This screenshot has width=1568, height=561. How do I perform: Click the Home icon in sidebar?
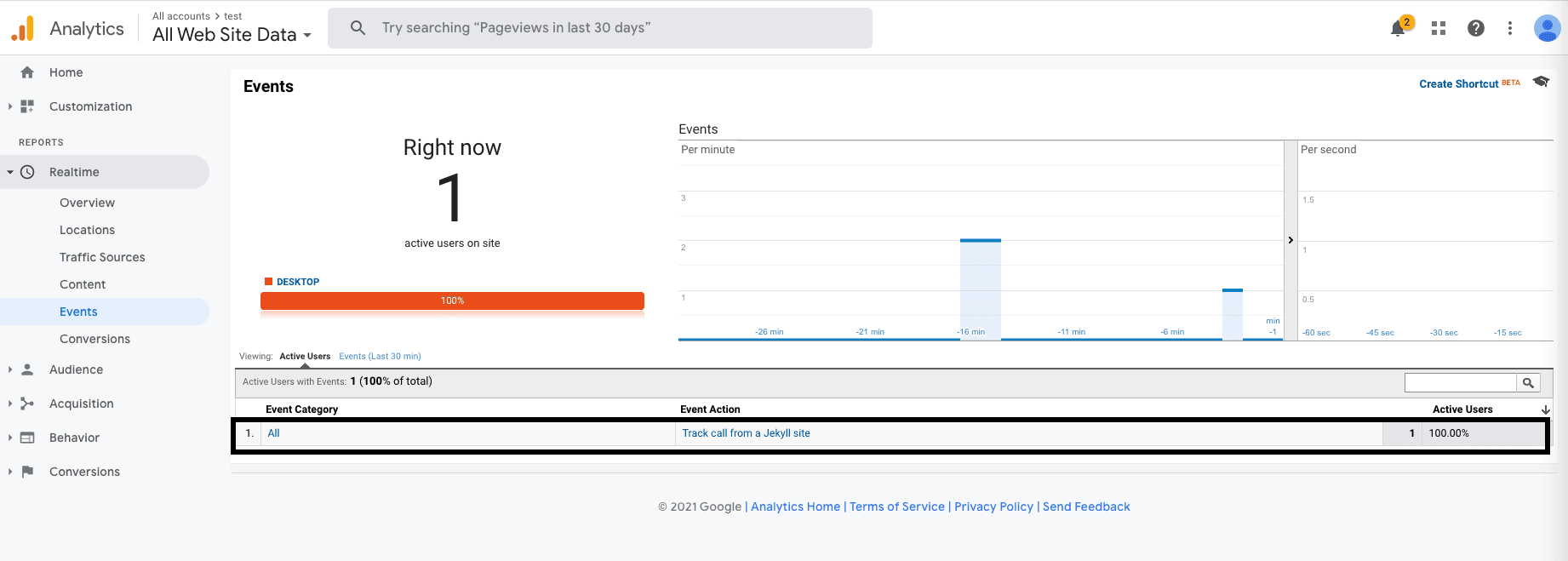27,72
